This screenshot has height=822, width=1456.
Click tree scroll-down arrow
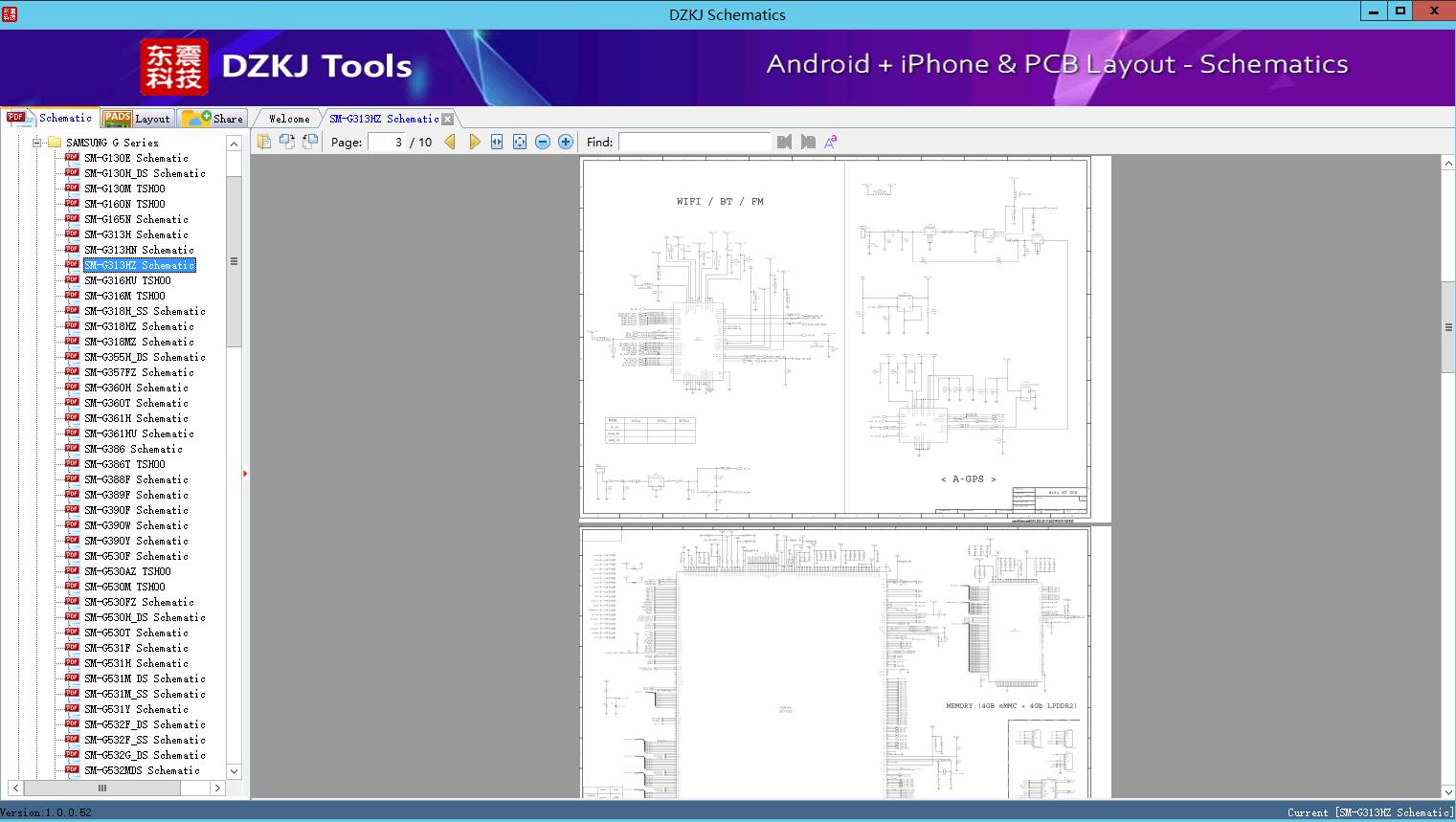234,771
